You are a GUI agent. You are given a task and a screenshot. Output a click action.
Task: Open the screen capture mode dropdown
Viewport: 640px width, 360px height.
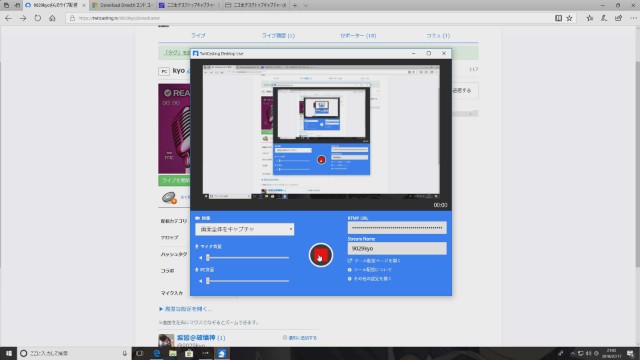(244, 229)
